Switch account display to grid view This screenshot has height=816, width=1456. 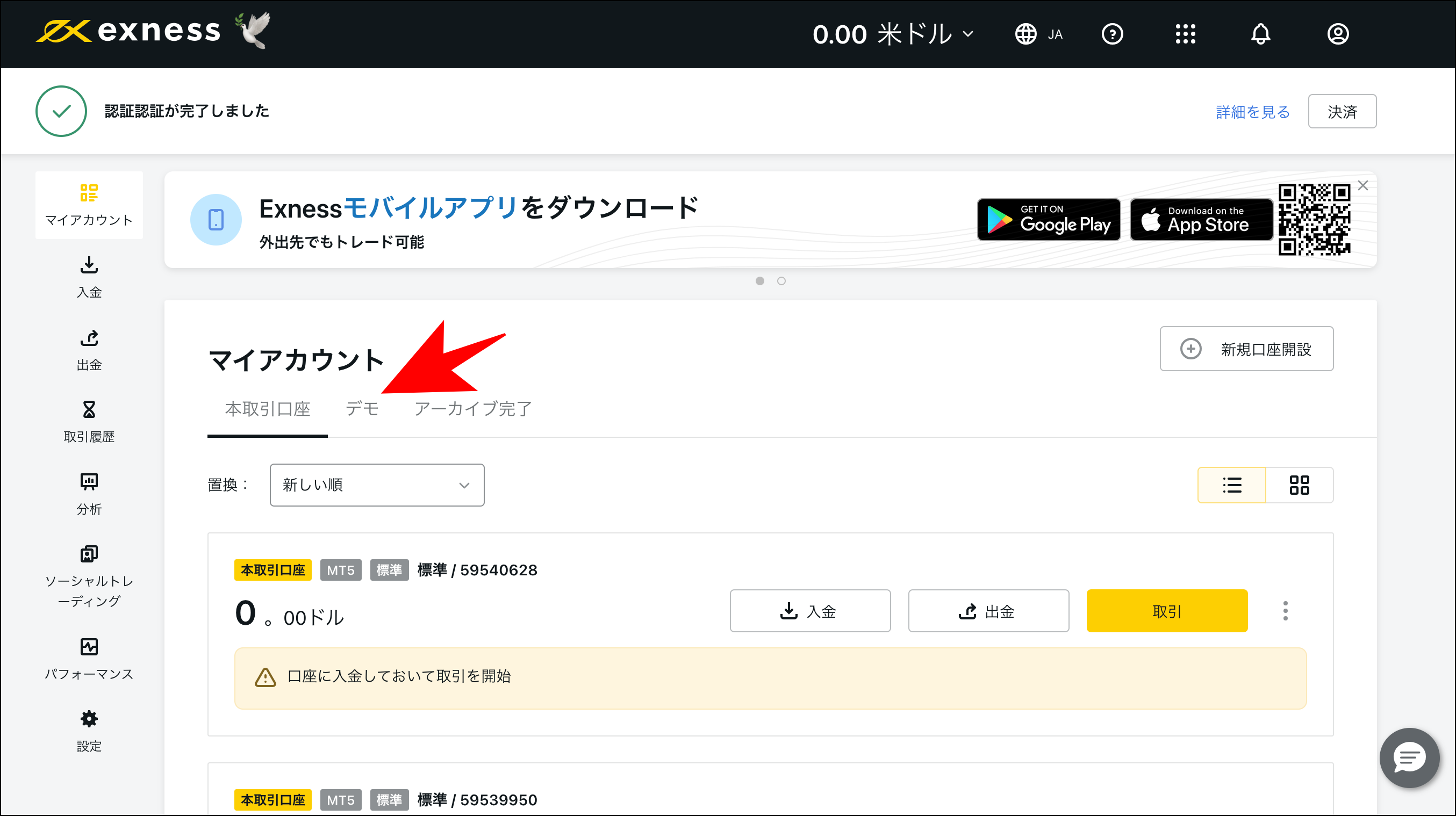coord(1300,485)
